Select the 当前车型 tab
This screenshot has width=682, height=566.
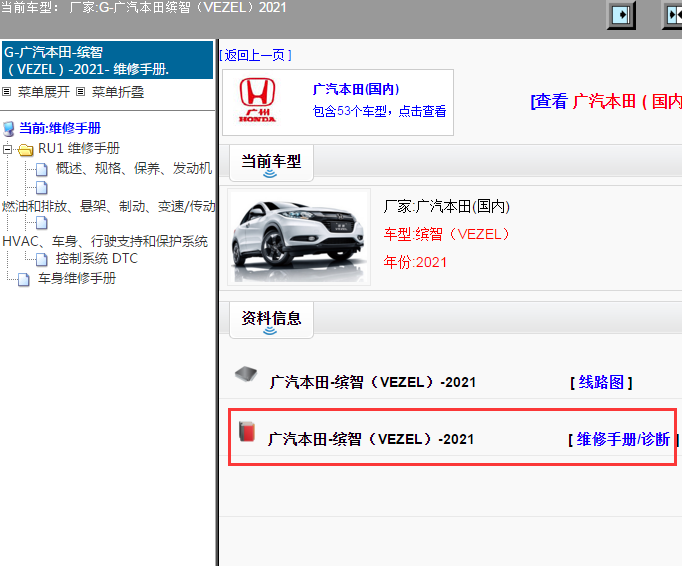(271, 162)
